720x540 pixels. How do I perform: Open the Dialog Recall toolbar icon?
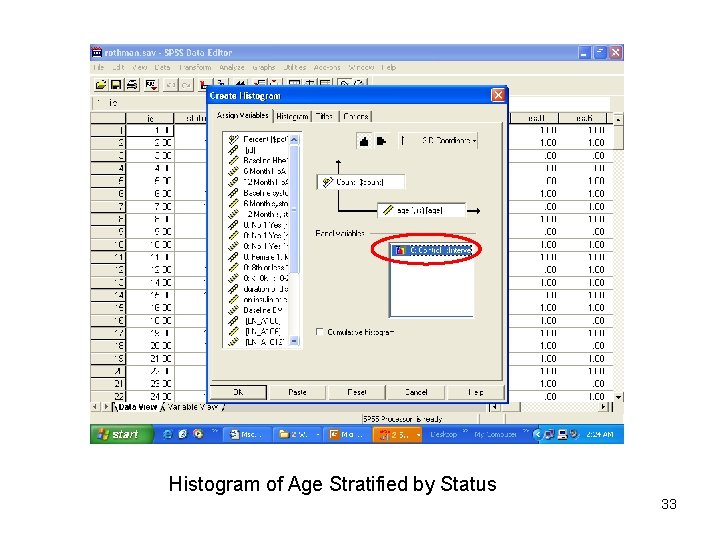pos(151,85)
